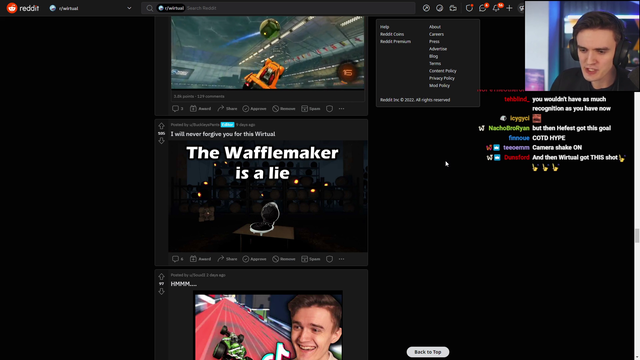This screenshot has height=360, width=640.
Task: Click the Reddit Coins link
Action: 392,34
